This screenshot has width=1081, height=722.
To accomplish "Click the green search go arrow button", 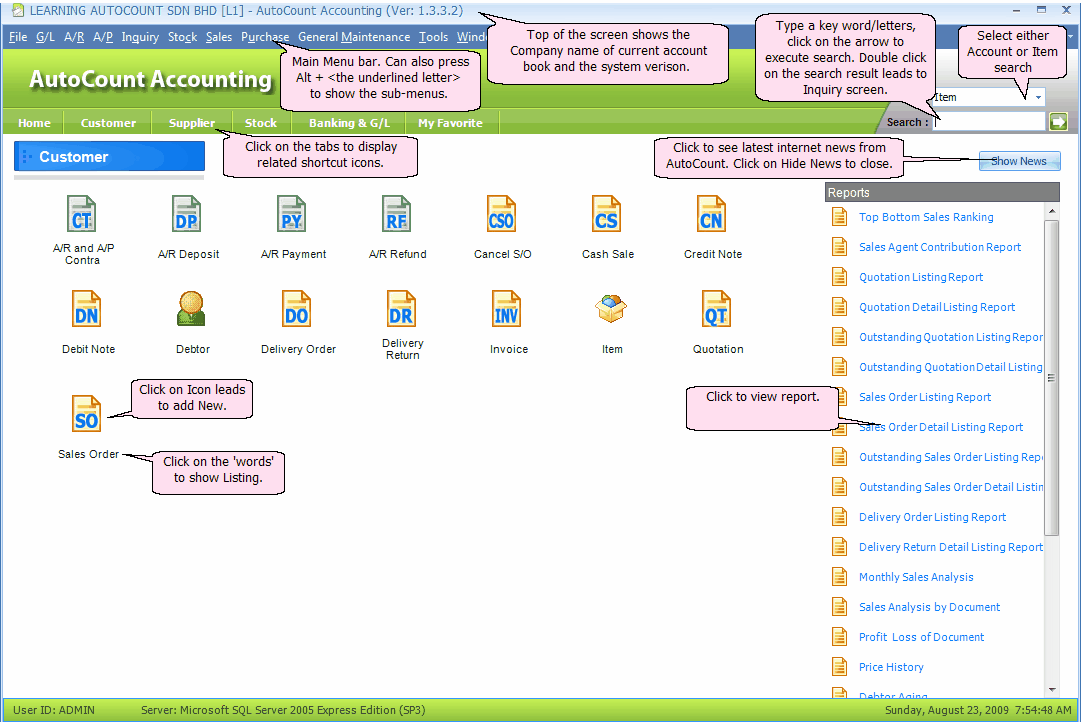I will pos(1058,122).
